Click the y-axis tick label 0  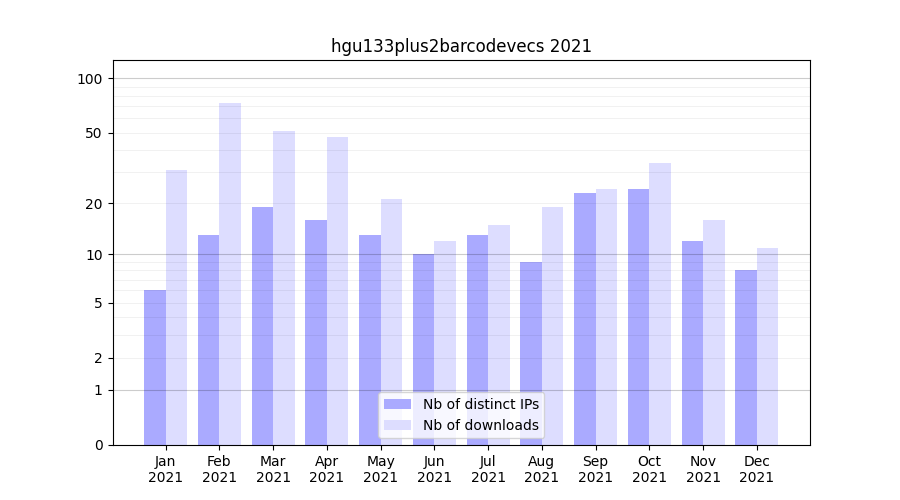98,445
